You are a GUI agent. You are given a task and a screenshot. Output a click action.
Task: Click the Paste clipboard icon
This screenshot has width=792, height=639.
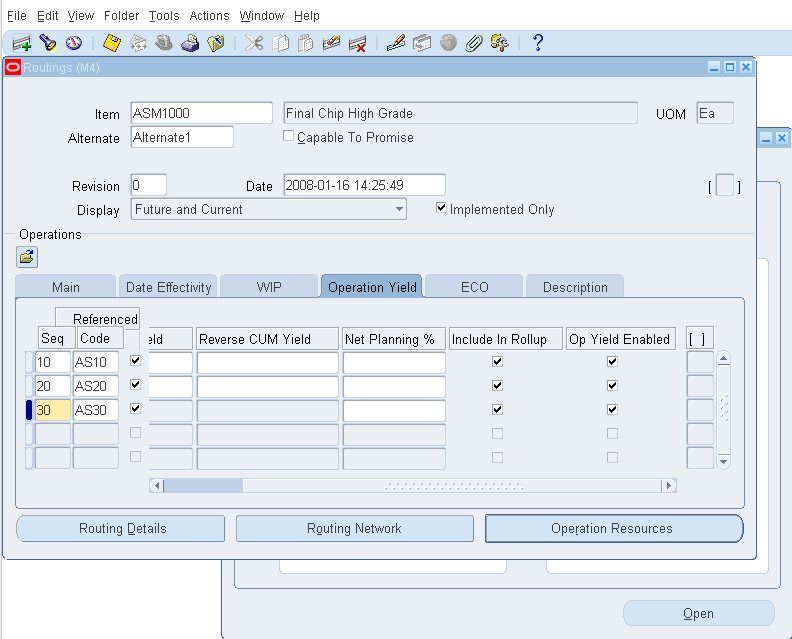(x=306, y=43)
